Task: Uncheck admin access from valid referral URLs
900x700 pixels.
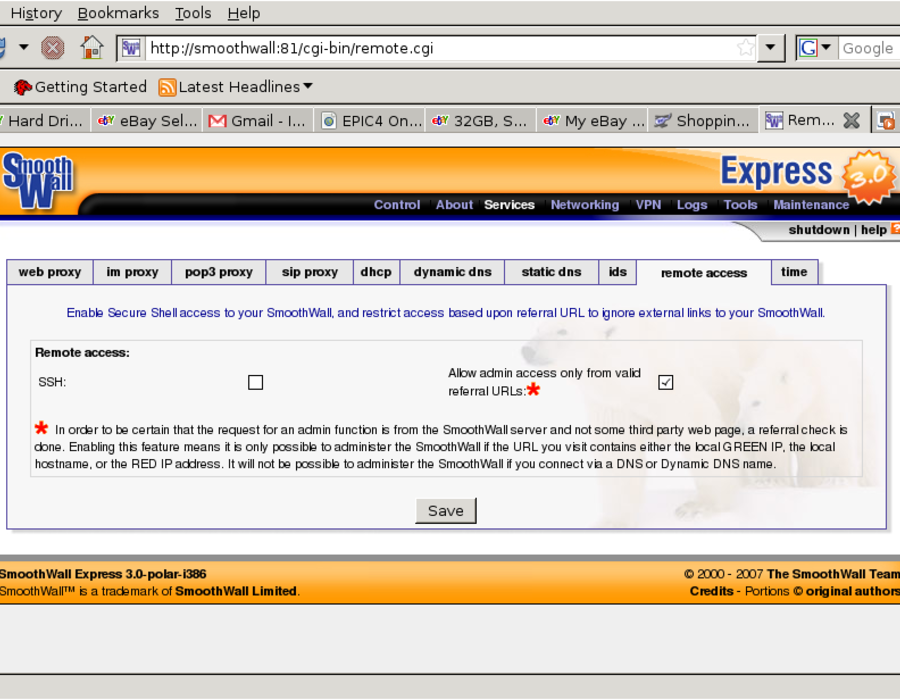Action: coord(665,382)
